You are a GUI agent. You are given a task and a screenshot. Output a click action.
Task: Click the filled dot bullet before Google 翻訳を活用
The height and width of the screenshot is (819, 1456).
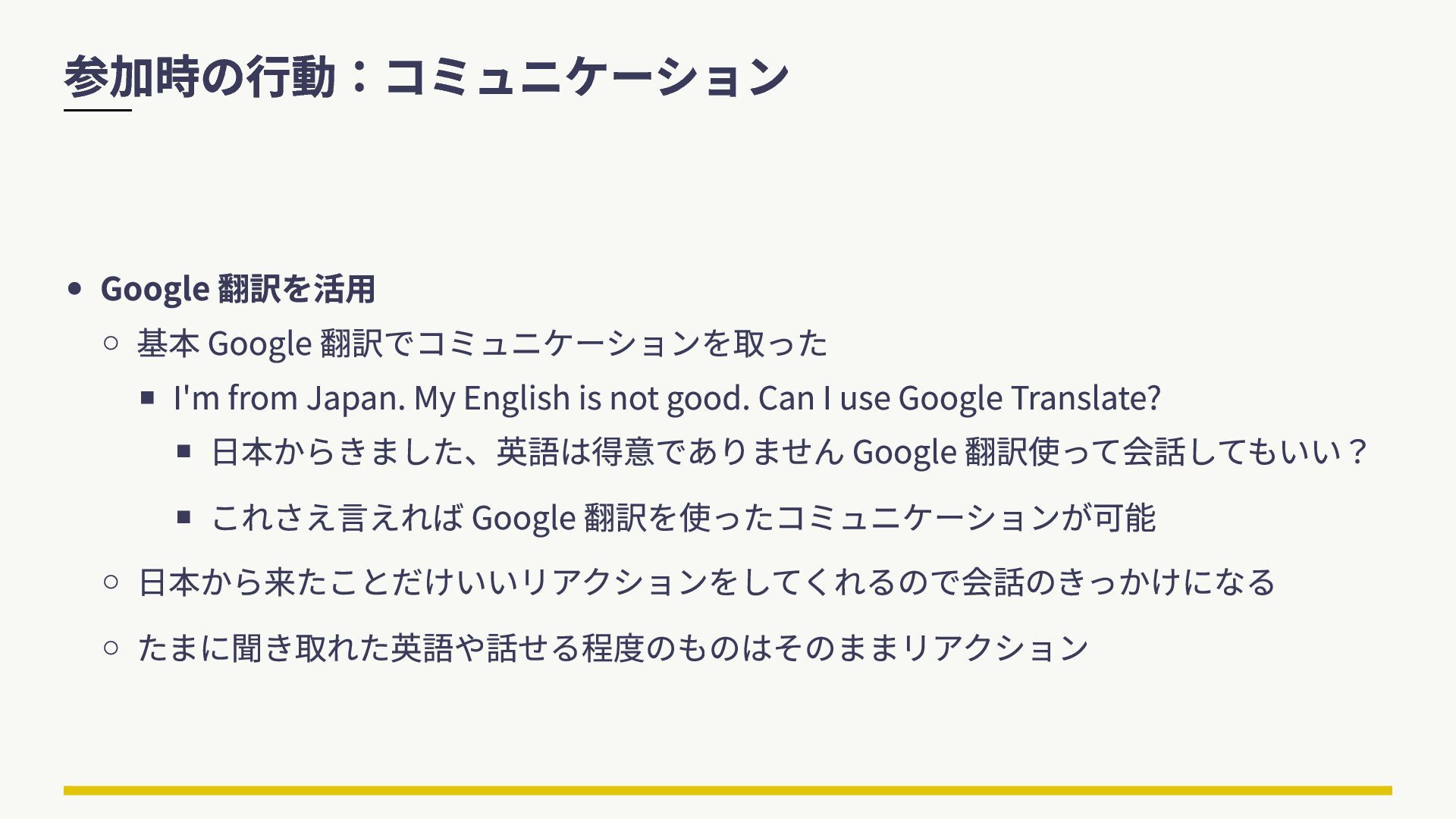[x=74, y=289]
